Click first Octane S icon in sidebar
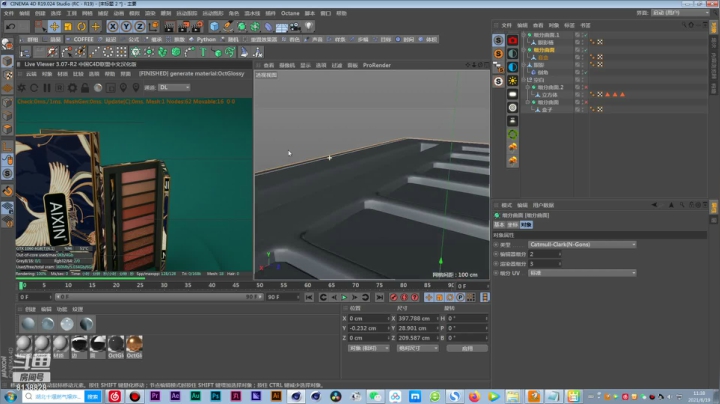 (498, 40)
